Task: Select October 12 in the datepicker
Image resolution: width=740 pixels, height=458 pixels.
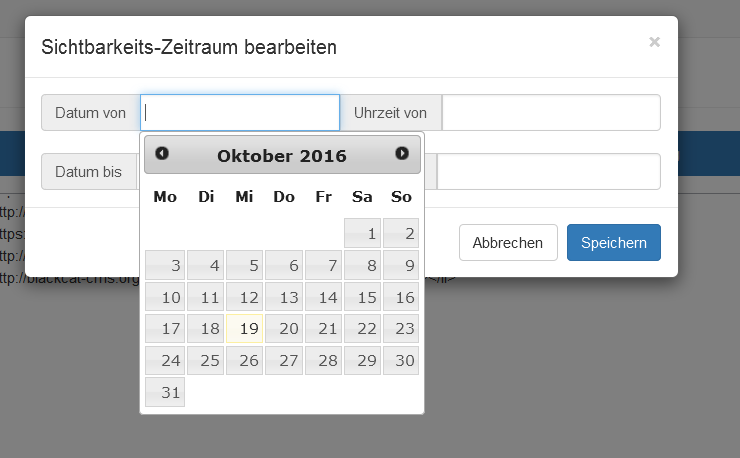Action: (245, 297)
